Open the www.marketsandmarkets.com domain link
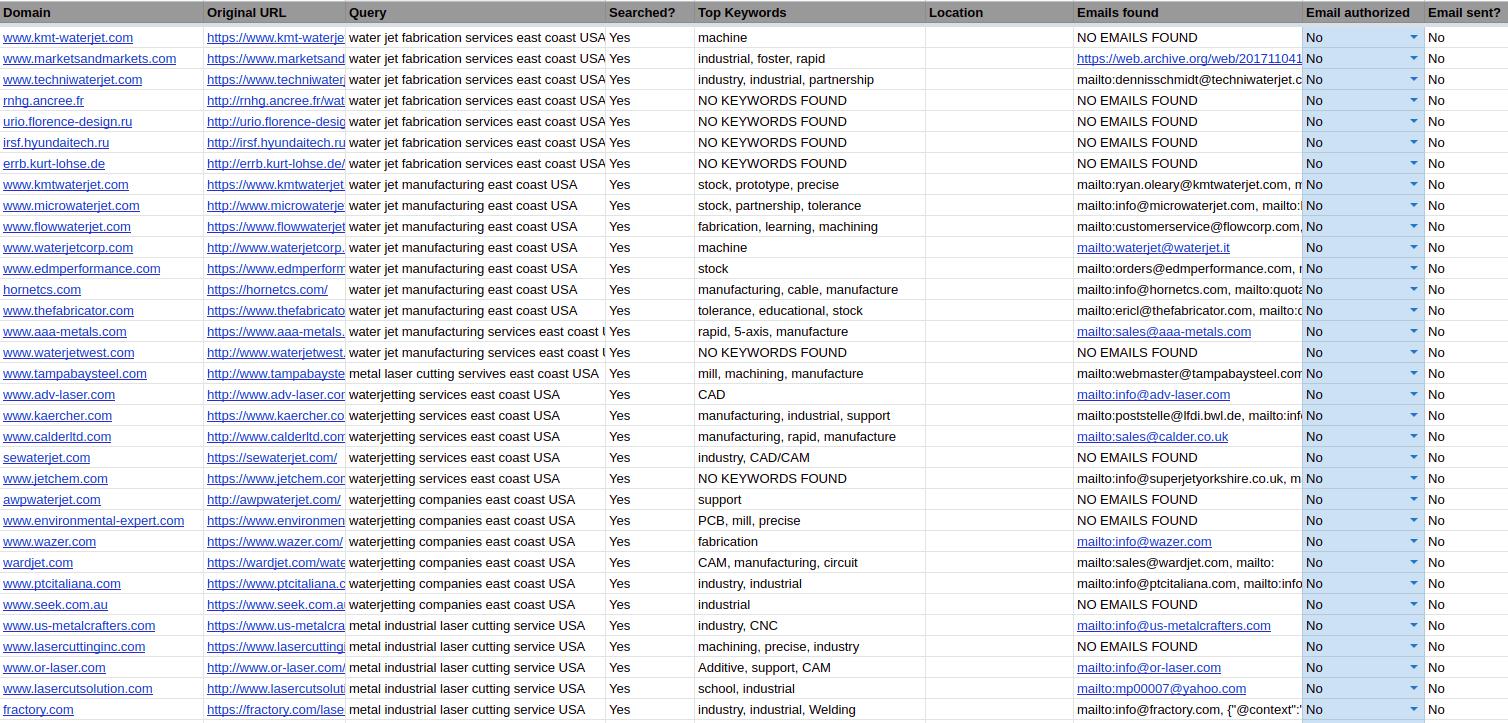This screenshot has width=1508, height=723. click(89, 58)
